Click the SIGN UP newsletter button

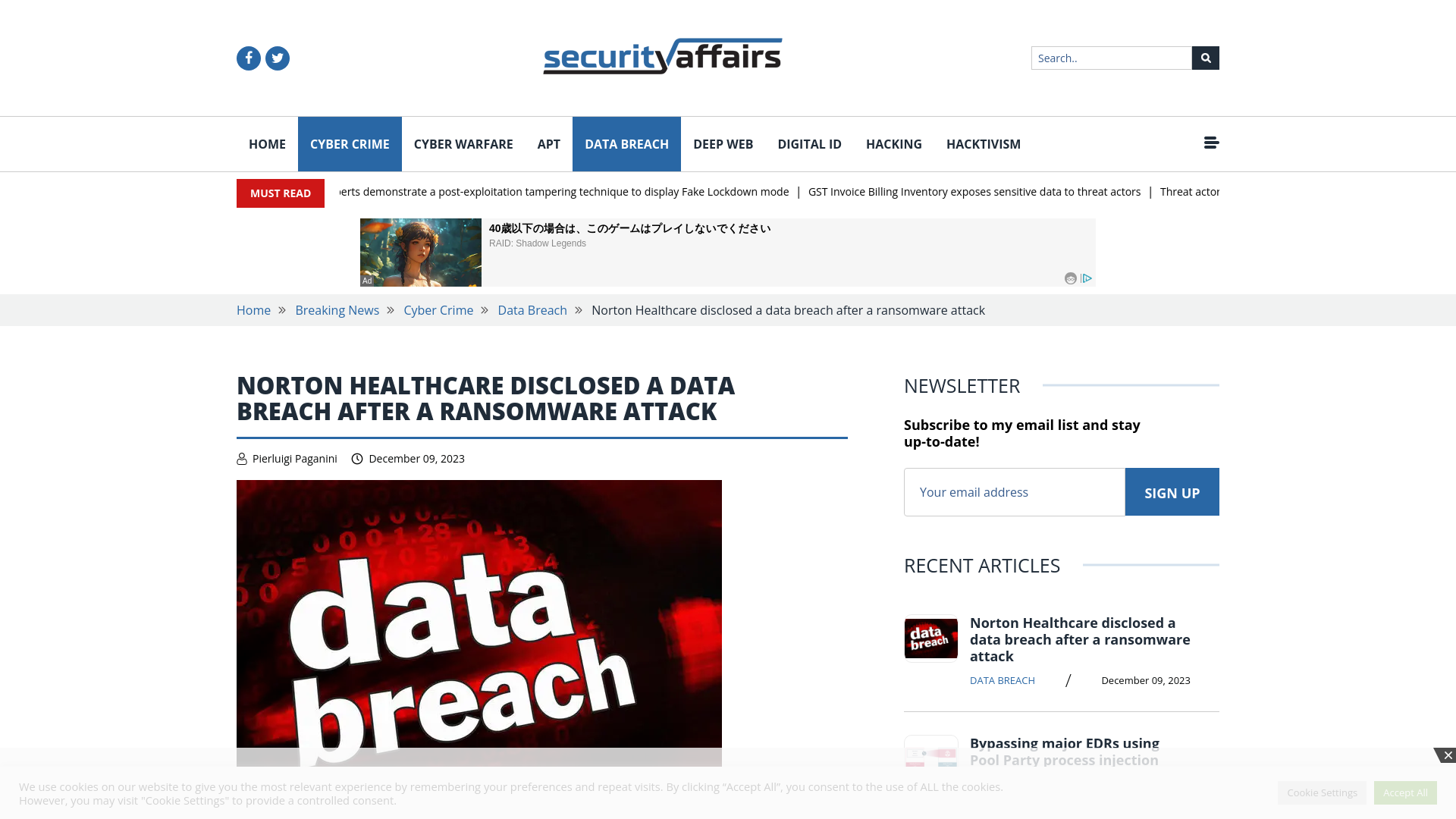1172,491
